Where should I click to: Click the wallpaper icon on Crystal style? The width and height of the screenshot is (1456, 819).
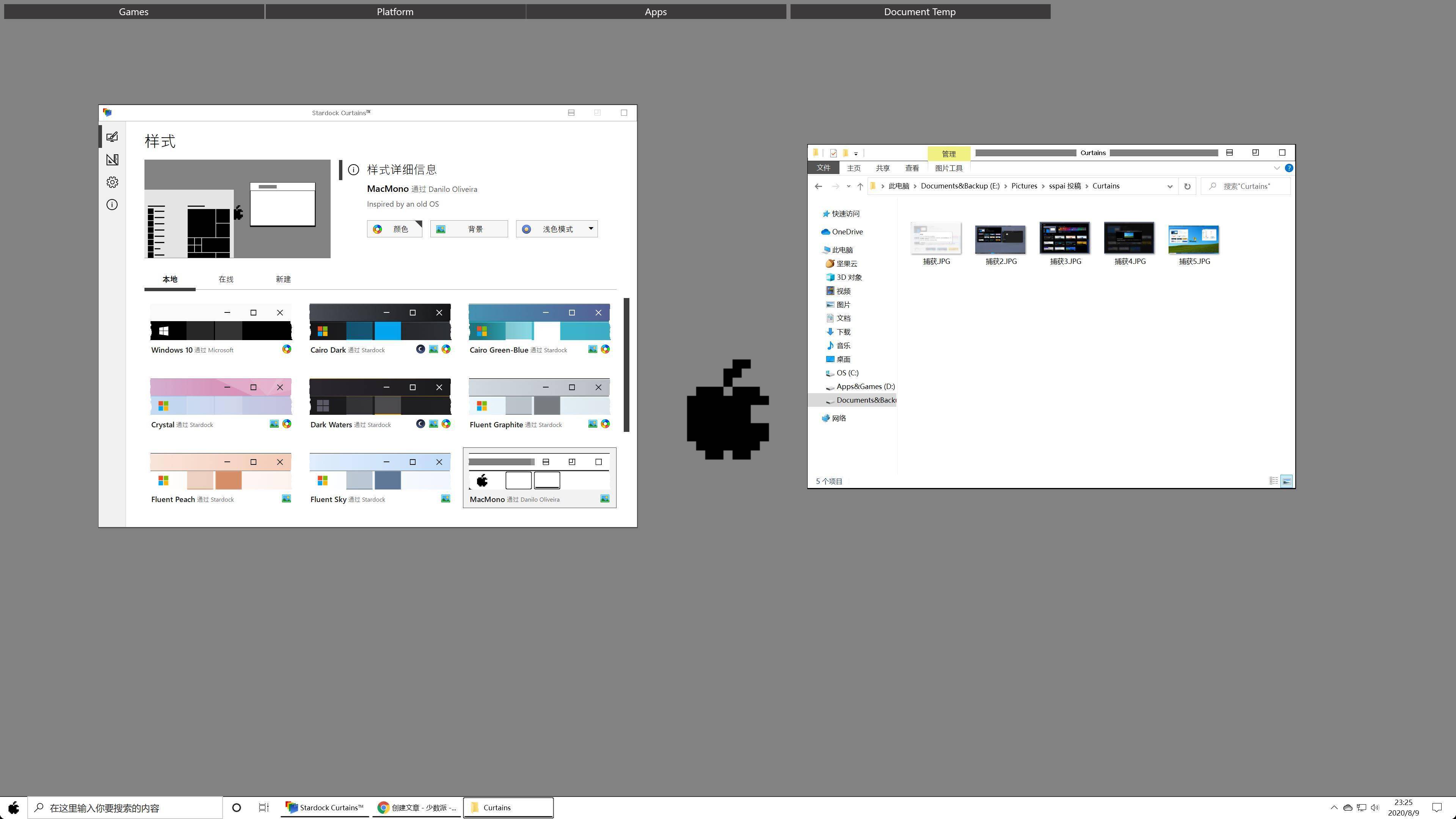(274, 424)
